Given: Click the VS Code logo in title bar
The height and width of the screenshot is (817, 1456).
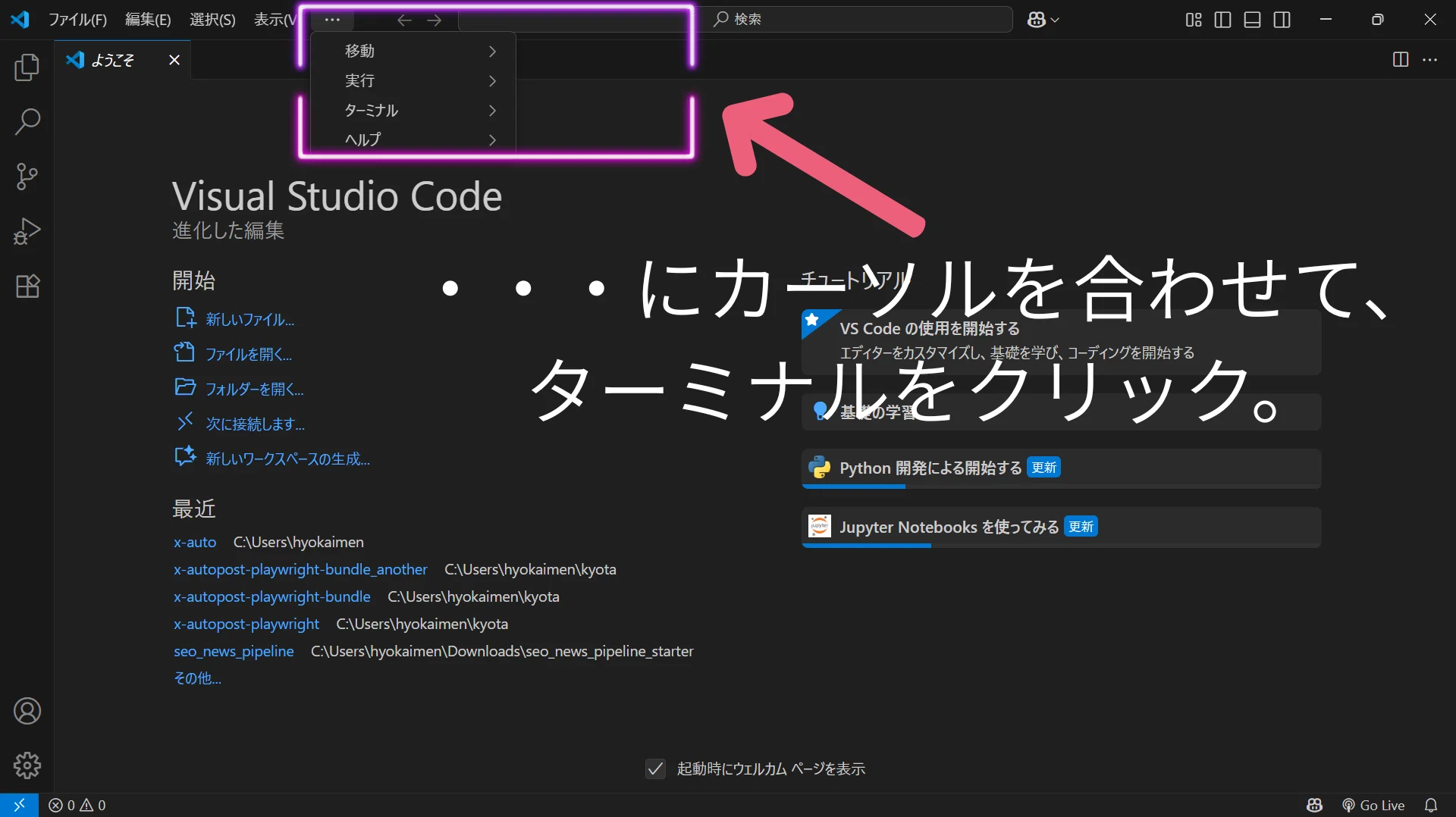Looking at the screenshot, I should (x=20, y=20).
